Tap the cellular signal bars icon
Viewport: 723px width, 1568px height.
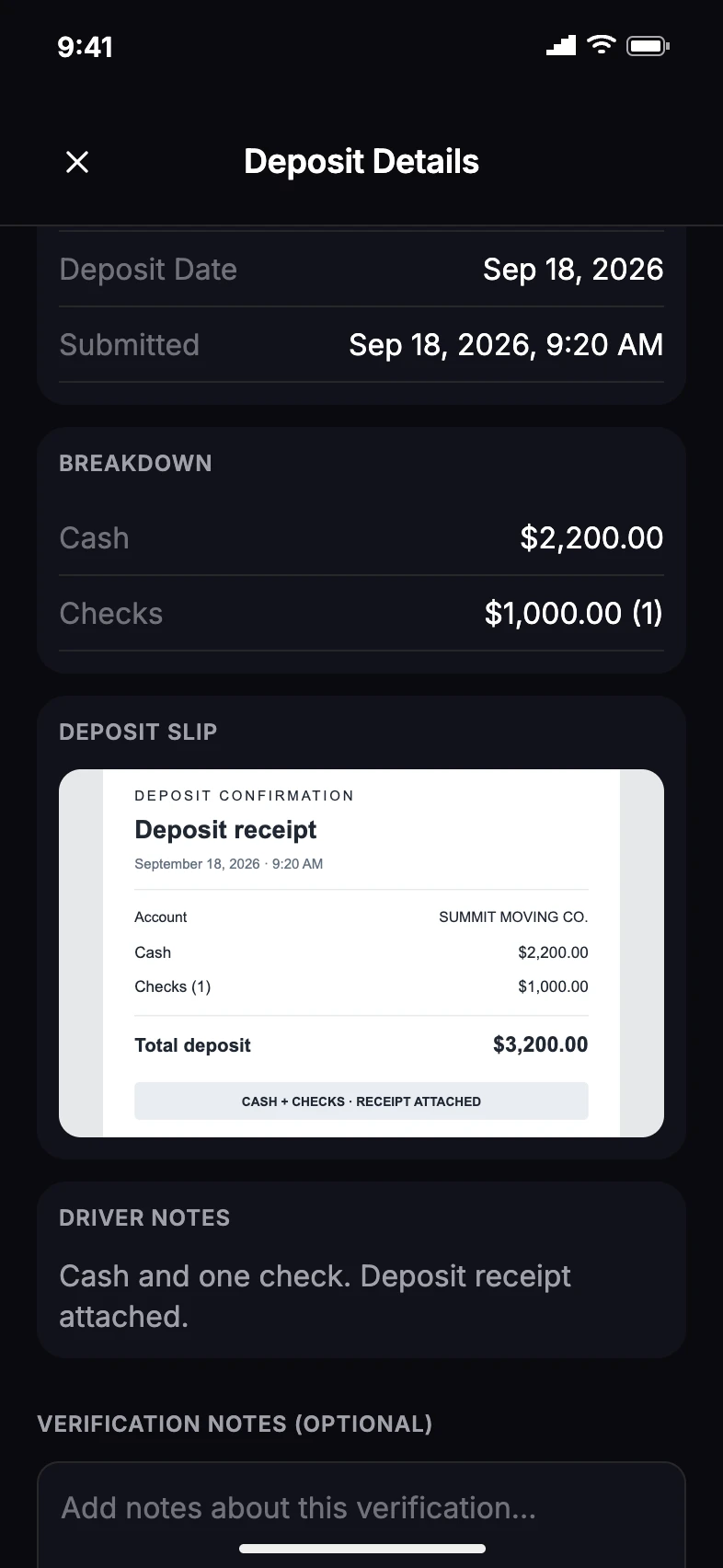[x=561, y=45]
